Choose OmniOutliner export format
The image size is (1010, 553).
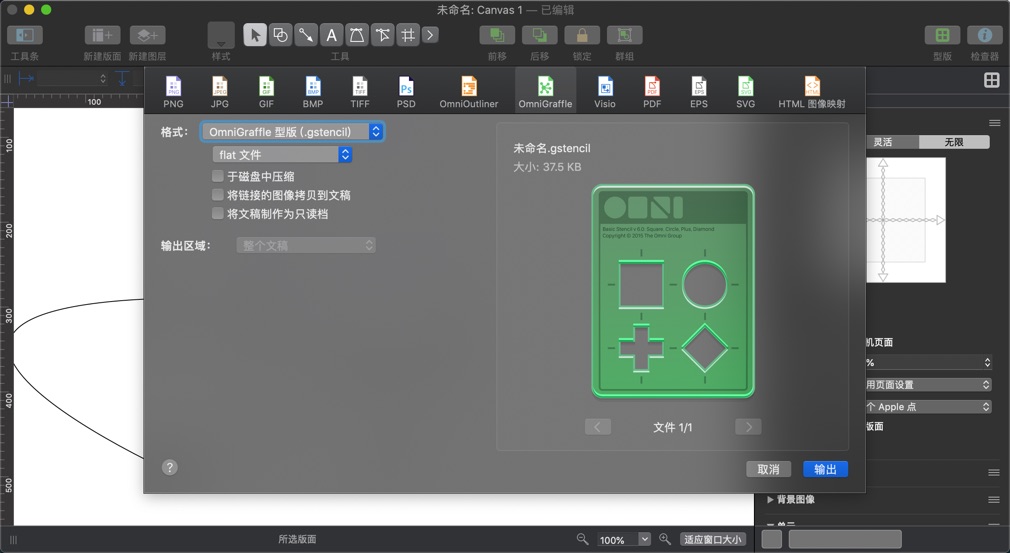coord(469,92)
